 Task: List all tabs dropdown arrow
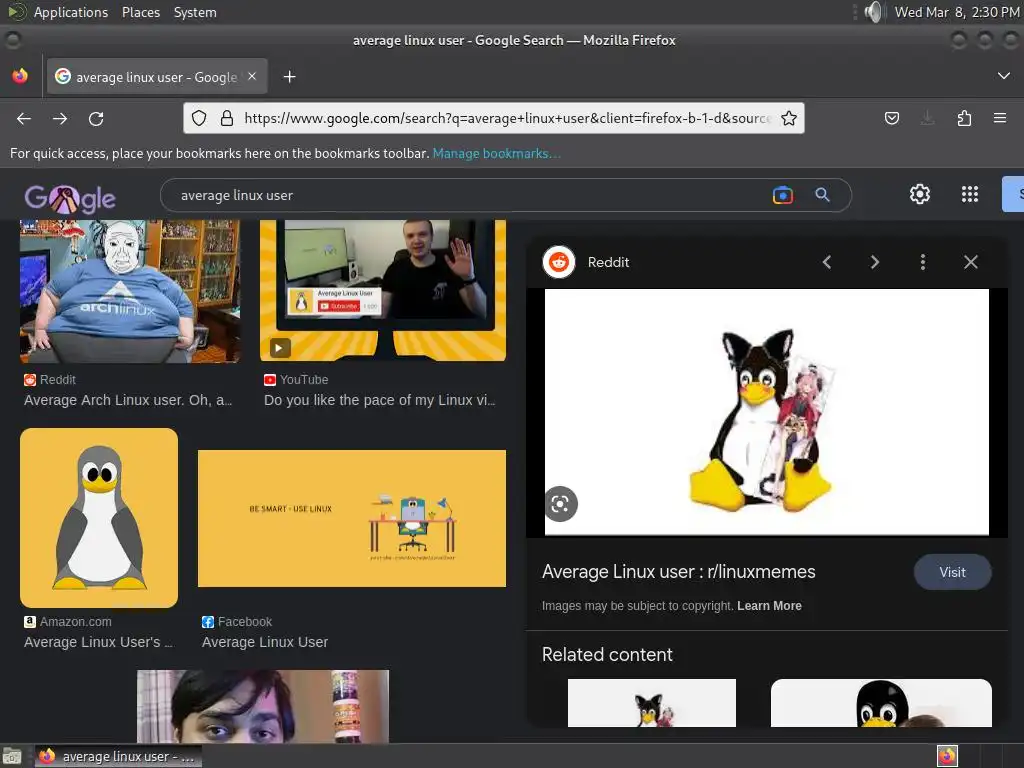pos(1004,76)
